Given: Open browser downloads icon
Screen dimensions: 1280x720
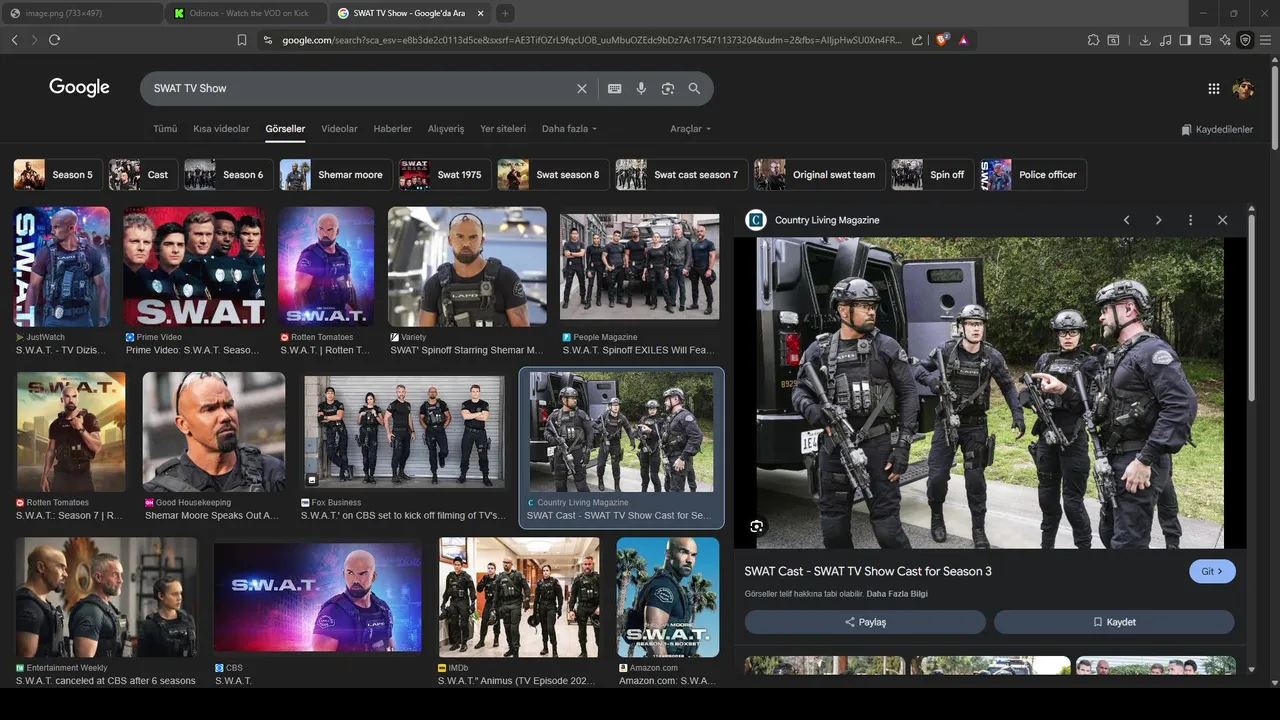Looking at the screenshot, I should [x=1145, y=40].
